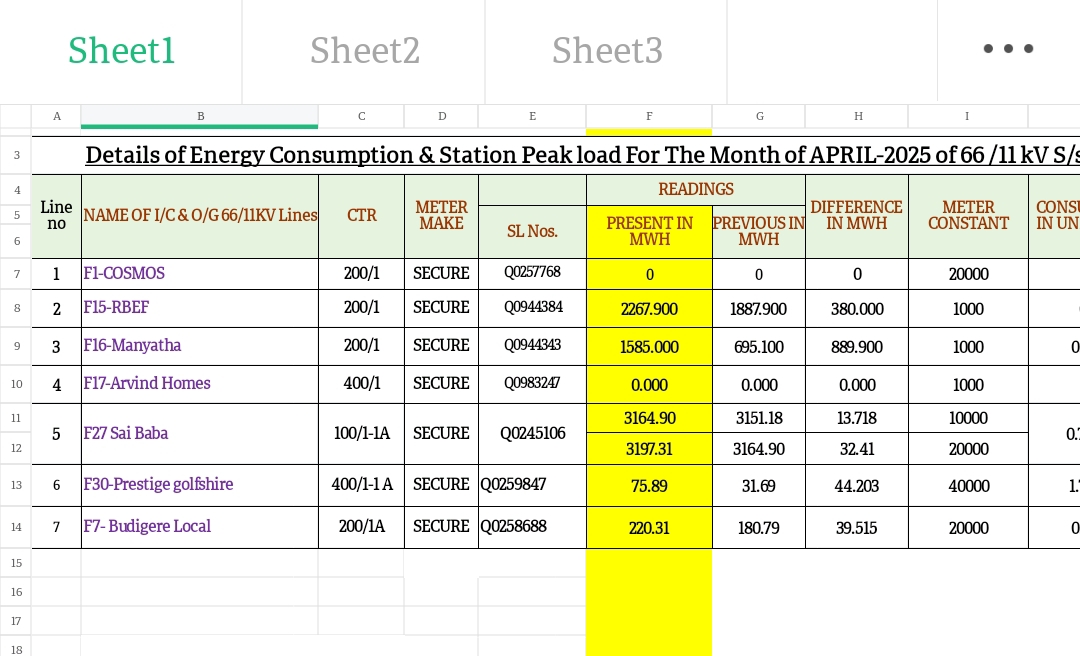Viewport: 1080px width, 656px height.
Task: Click serial number Q0245106
Action: click(x=532, y=434)
